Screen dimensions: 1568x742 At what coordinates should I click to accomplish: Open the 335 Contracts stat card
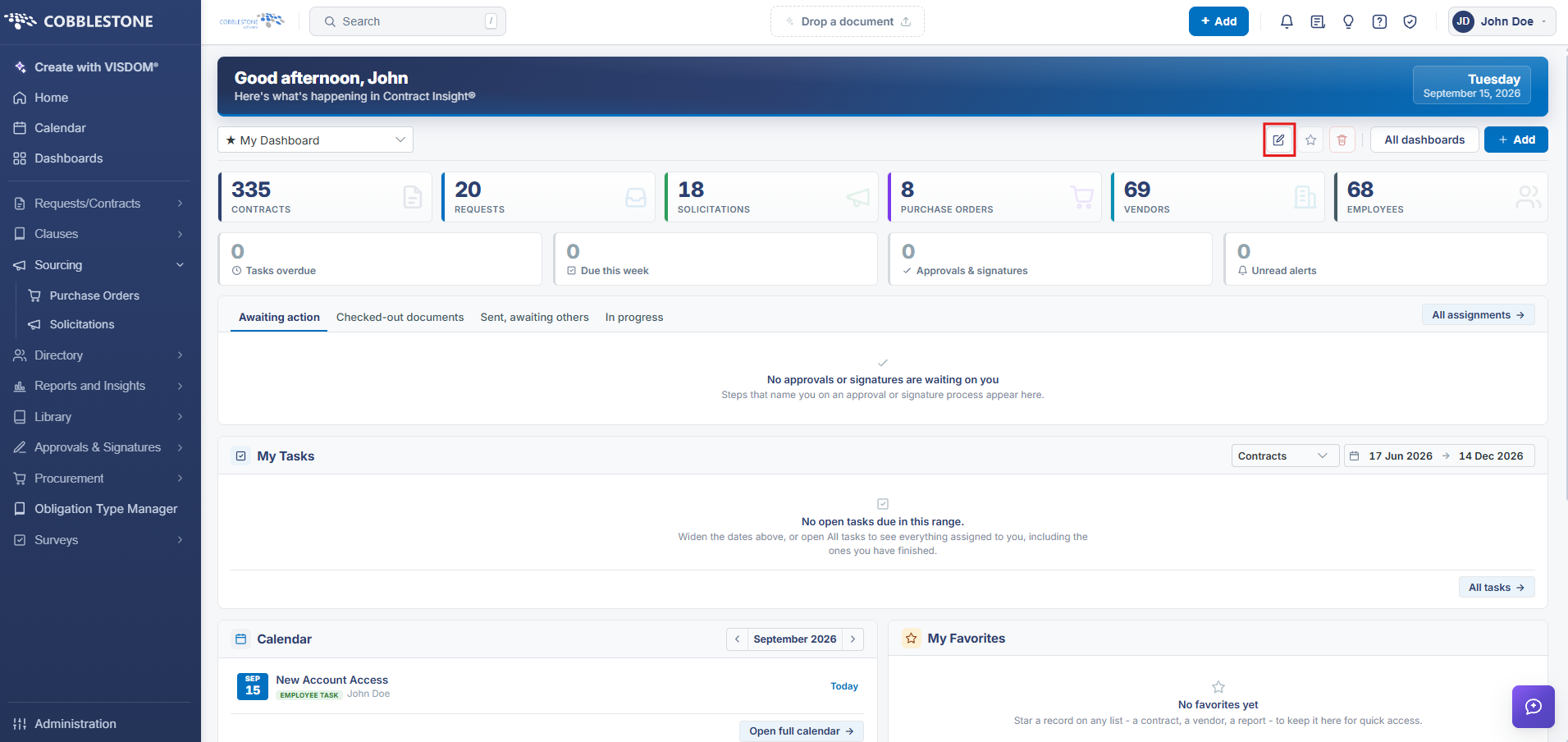[325, 197]
